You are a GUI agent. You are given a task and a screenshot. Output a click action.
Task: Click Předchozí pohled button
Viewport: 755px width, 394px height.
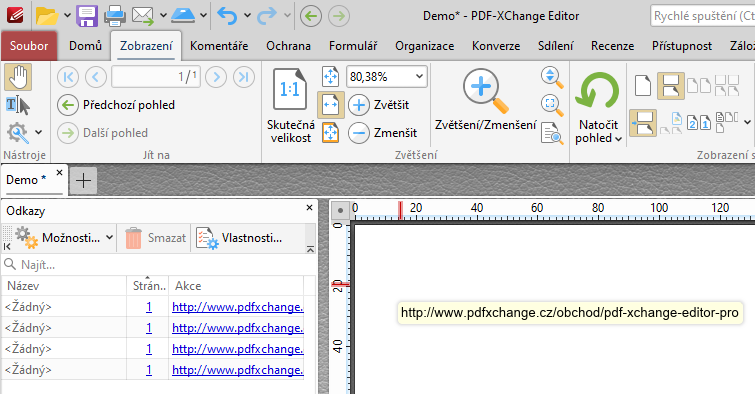[x=116, y=105]
